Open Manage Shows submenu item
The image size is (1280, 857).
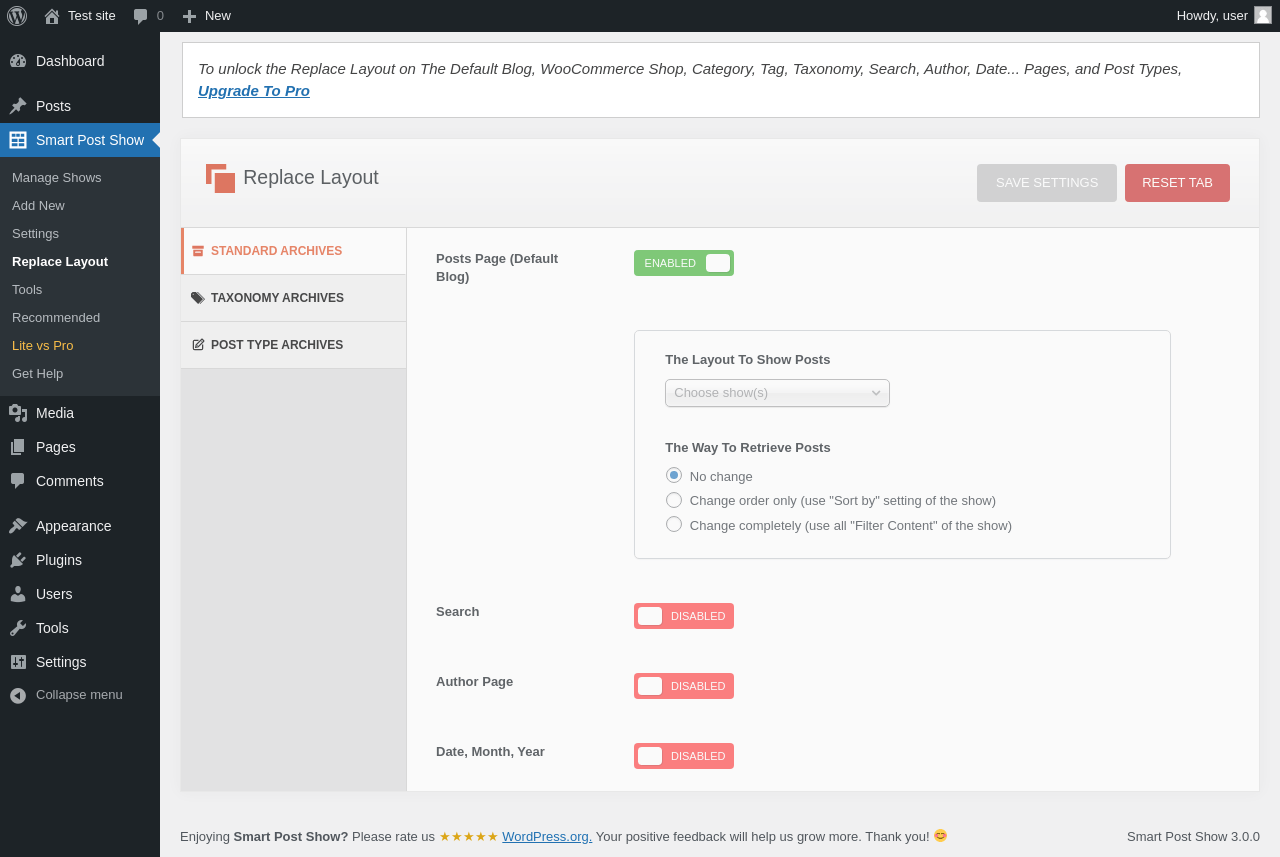coord(57,177)
